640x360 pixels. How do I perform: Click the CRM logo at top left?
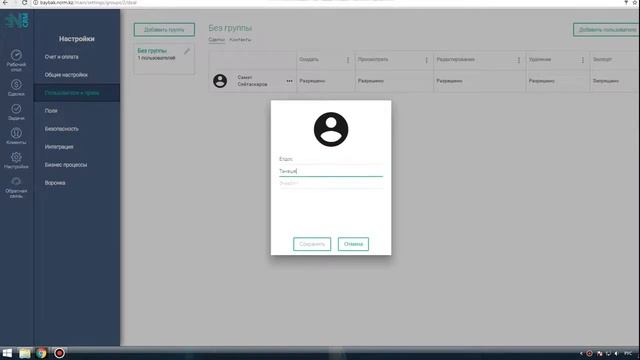(x=17, y=20)
